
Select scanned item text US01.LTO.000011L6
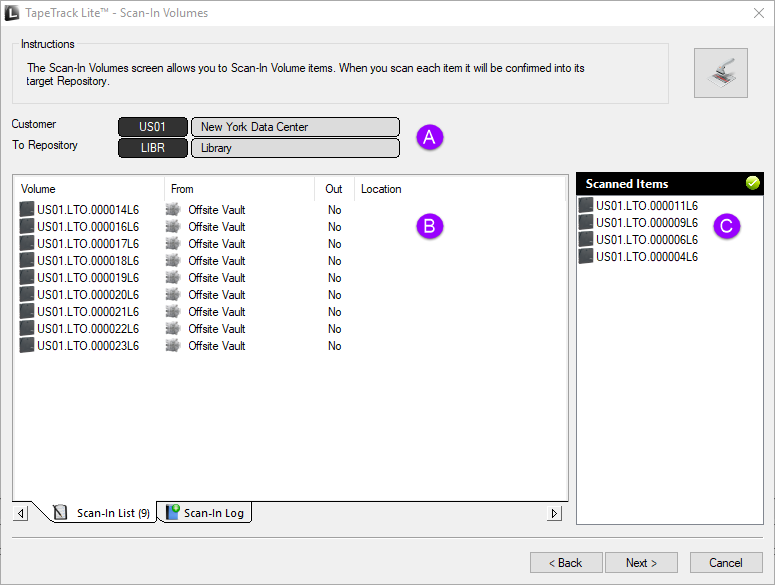tap(647, 205)
